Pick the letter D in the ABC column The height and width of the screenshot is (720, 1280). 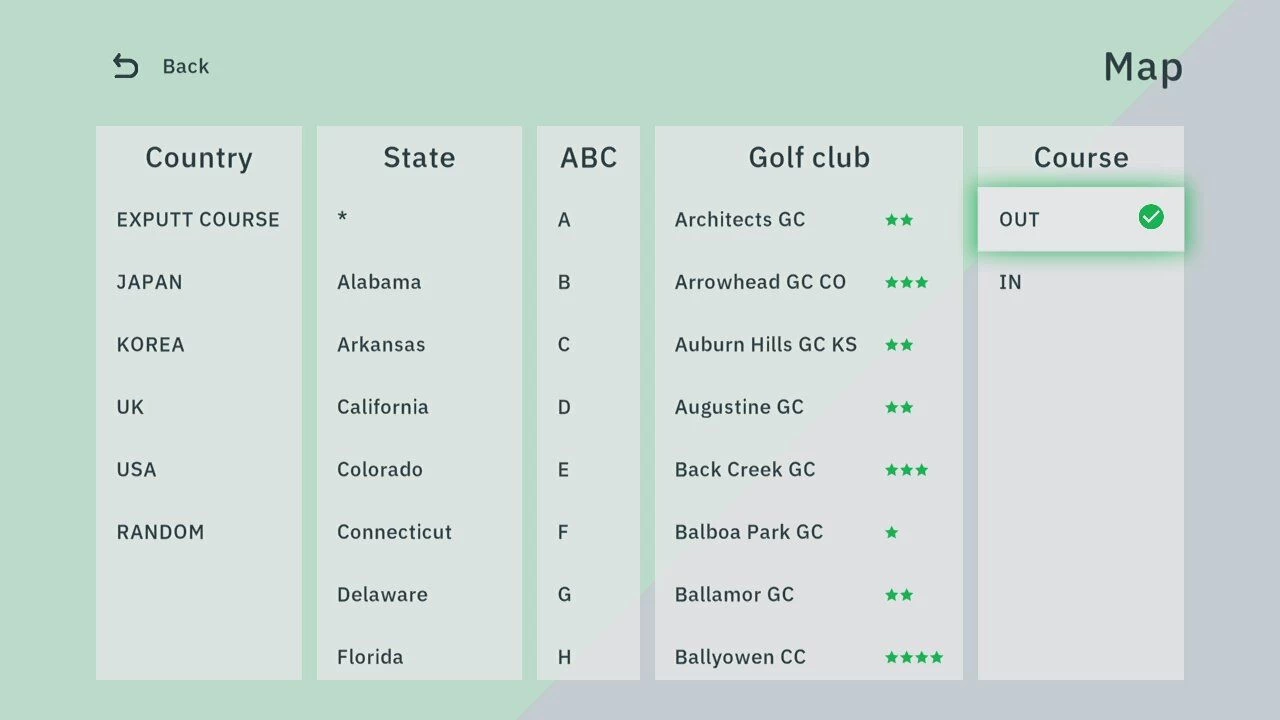[564, 407]
